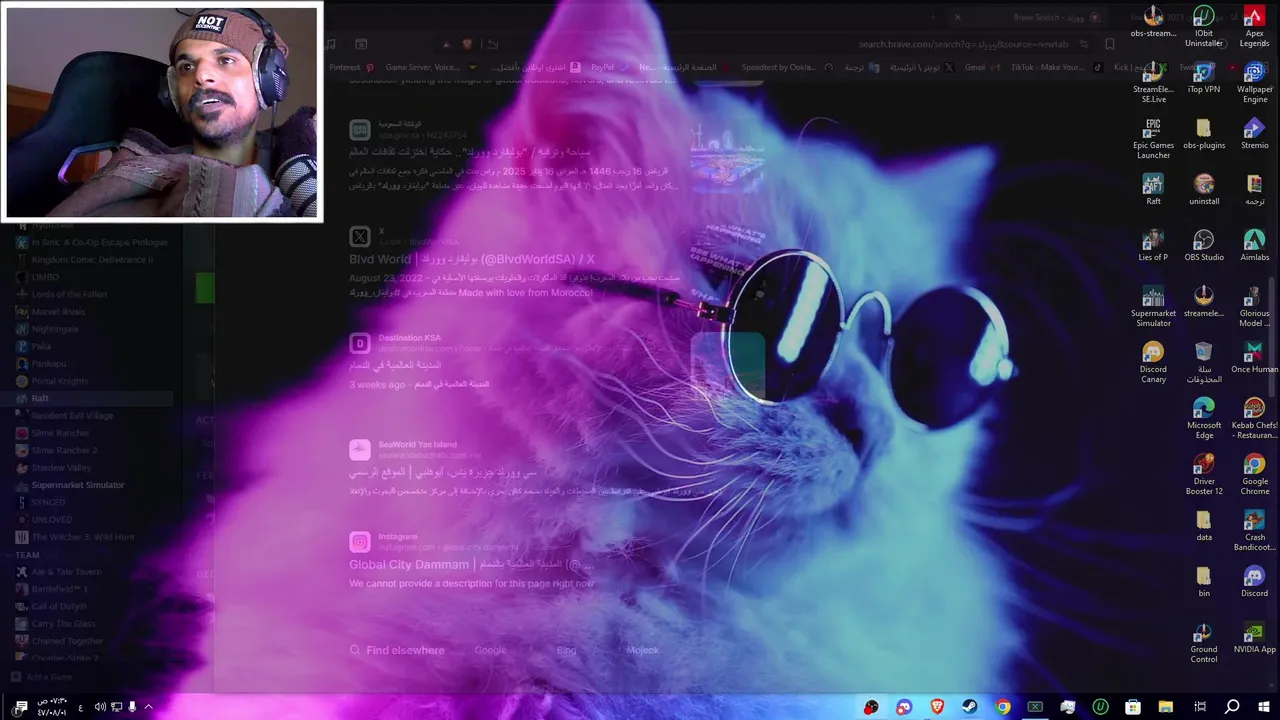The image size is (1280, 720).
Task: Open OBS Studio desktop shortcut
Action: (1204, 246)
